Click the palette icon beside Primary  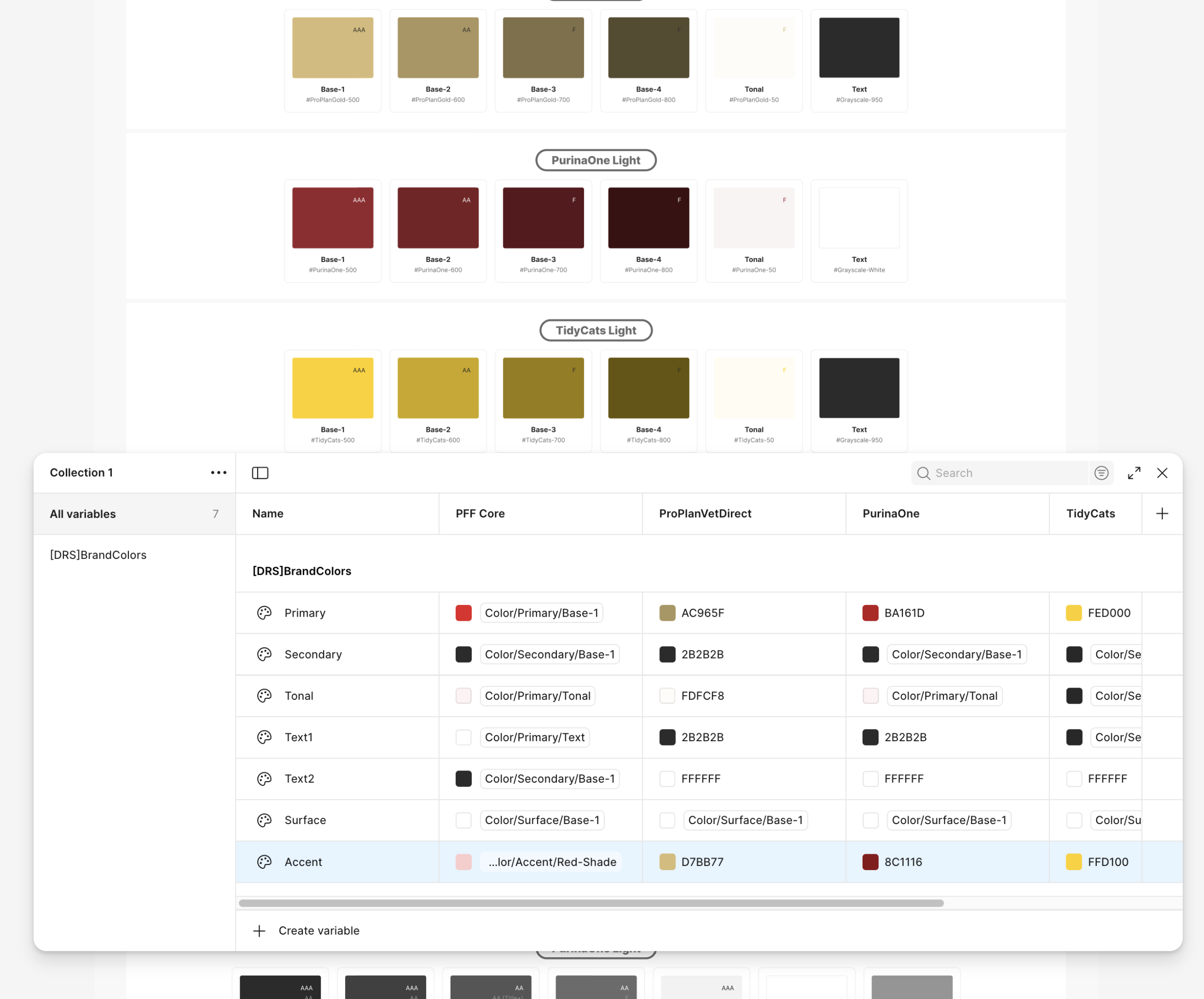[x=264, y=612]
